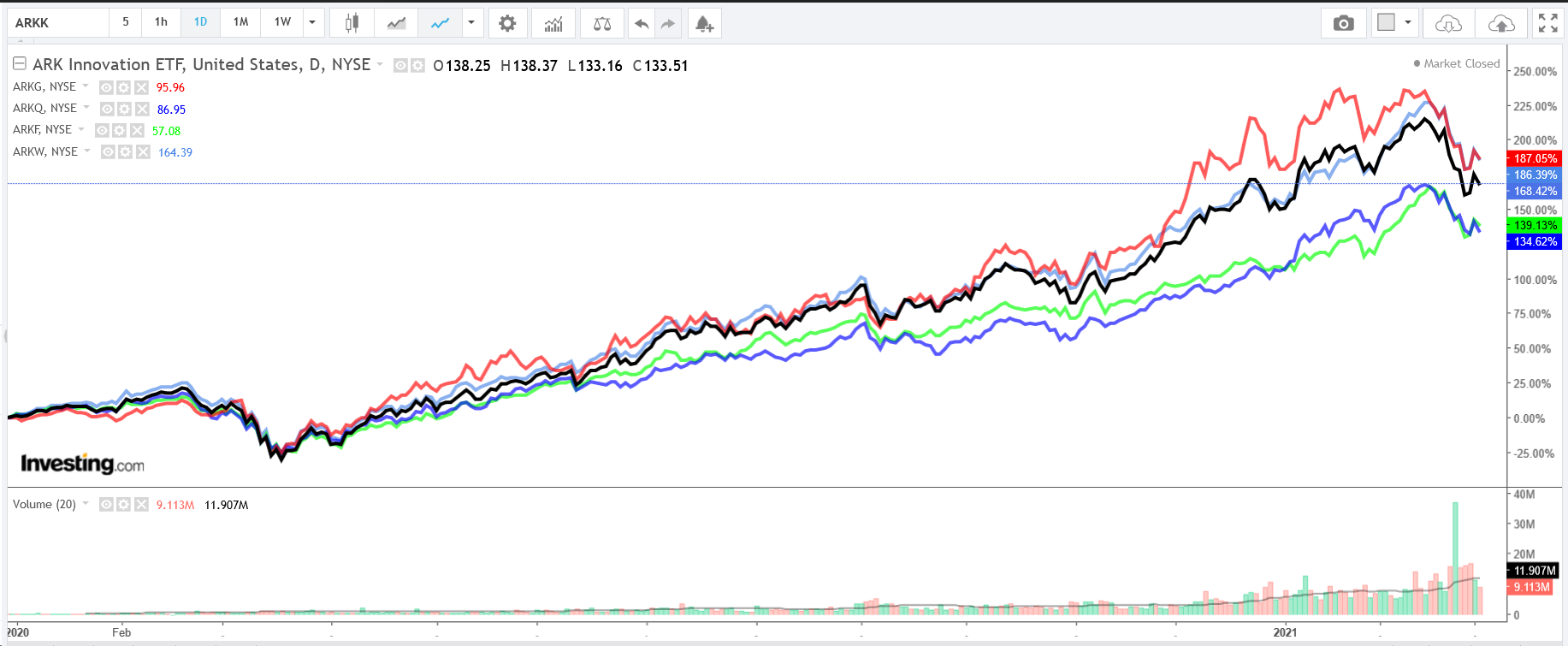Toggle visibility eye for ARKG series

click(x=106, y=87)
